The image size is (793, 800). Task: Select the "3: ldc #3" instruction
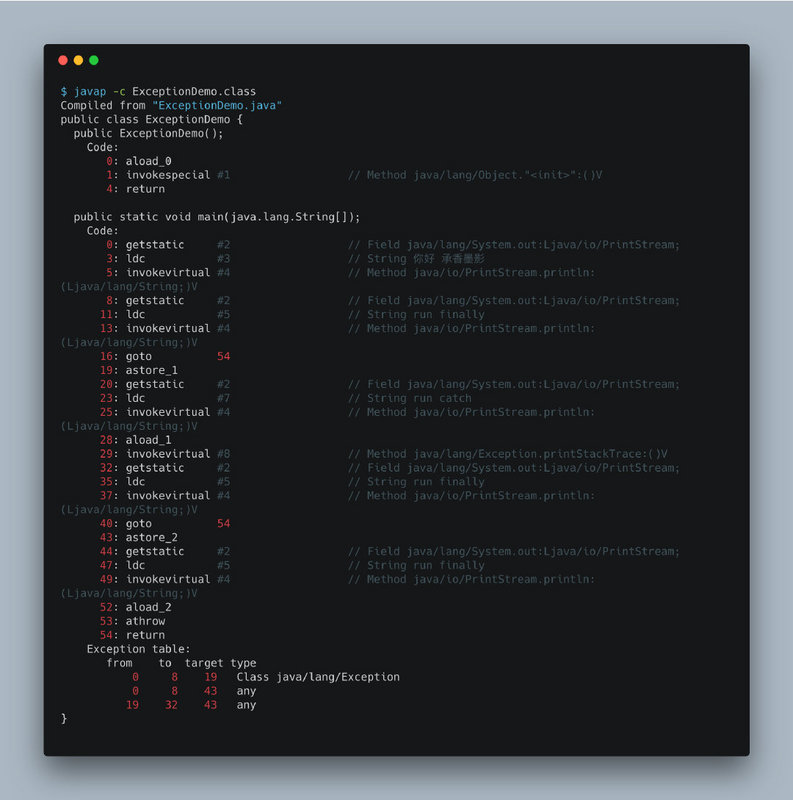click(168, 259)
